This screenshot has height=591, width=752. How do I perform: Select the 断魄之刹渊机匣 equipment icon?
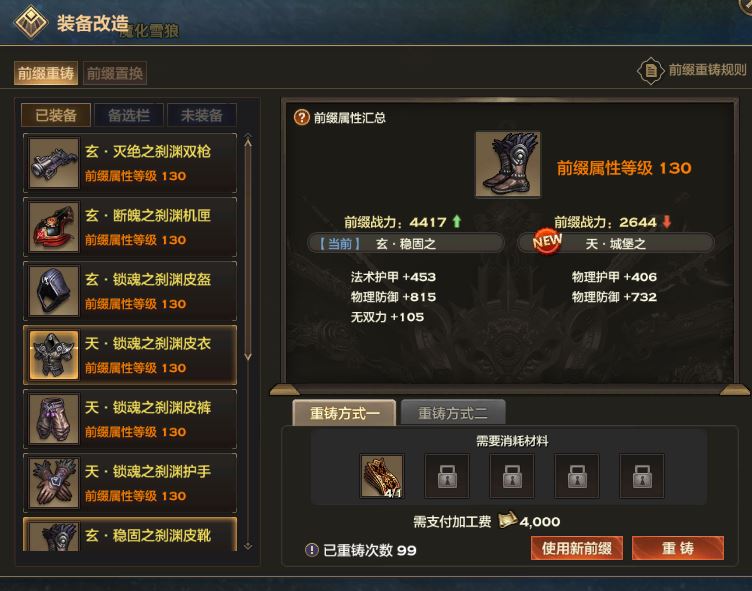54,227
